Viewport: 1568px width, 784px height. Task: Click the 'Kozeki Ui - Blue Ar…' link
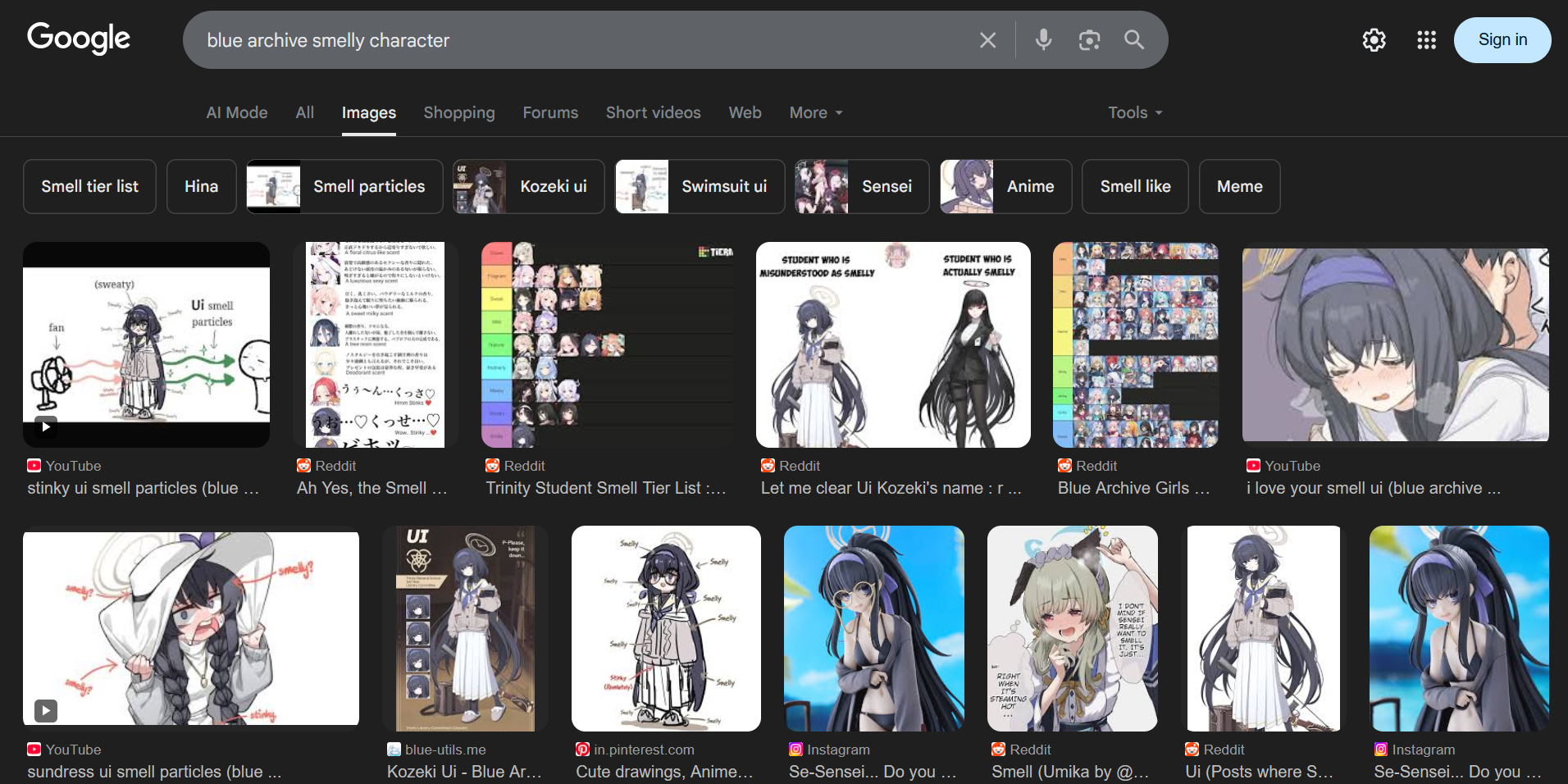[464, 772]
